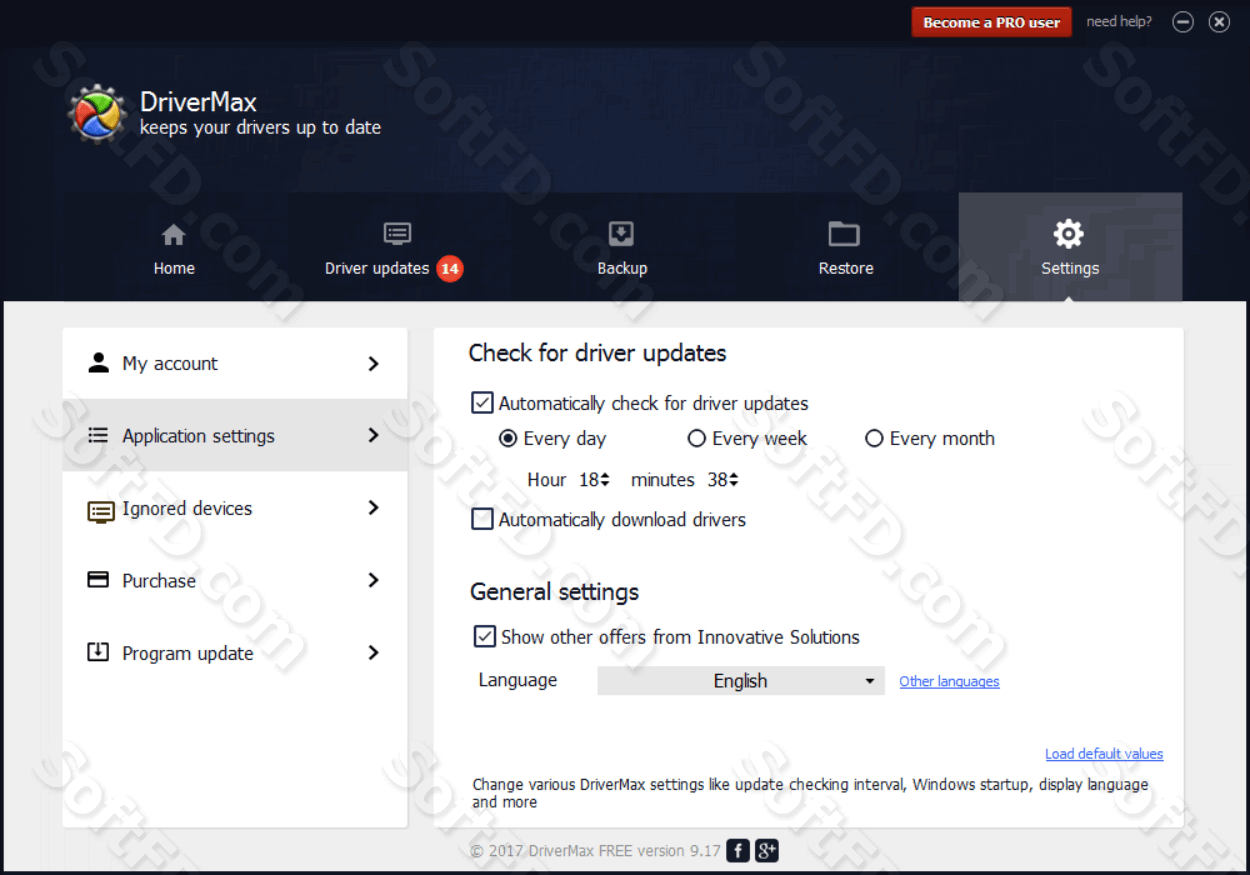This screenshot has width=1250, height=875.
Task: Click the Home house icon
Action: [174, 235]
